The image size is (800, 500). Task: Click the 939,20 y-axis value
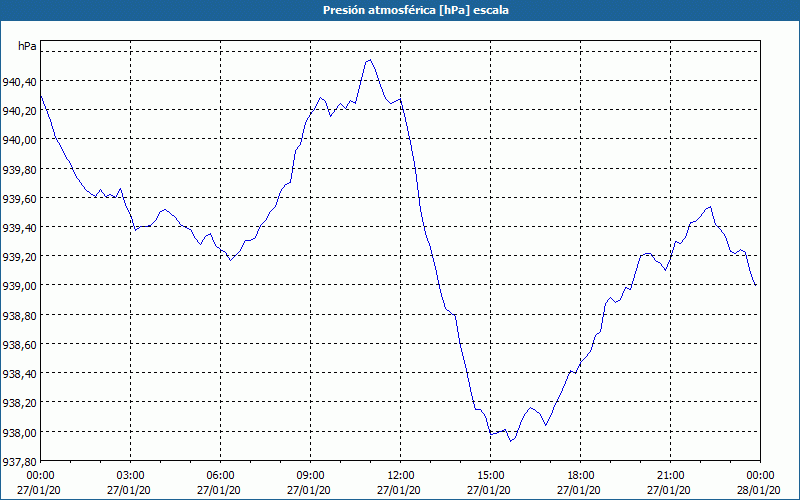[19, 256]
